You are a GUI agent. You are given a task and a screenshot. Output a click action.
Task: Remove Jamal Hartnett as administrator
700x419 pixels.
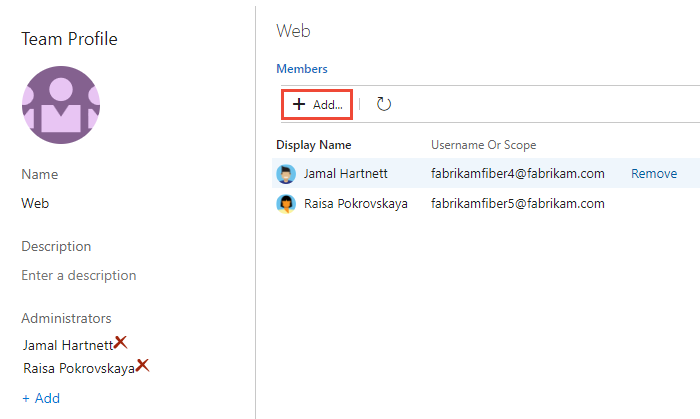coord(121,342)
